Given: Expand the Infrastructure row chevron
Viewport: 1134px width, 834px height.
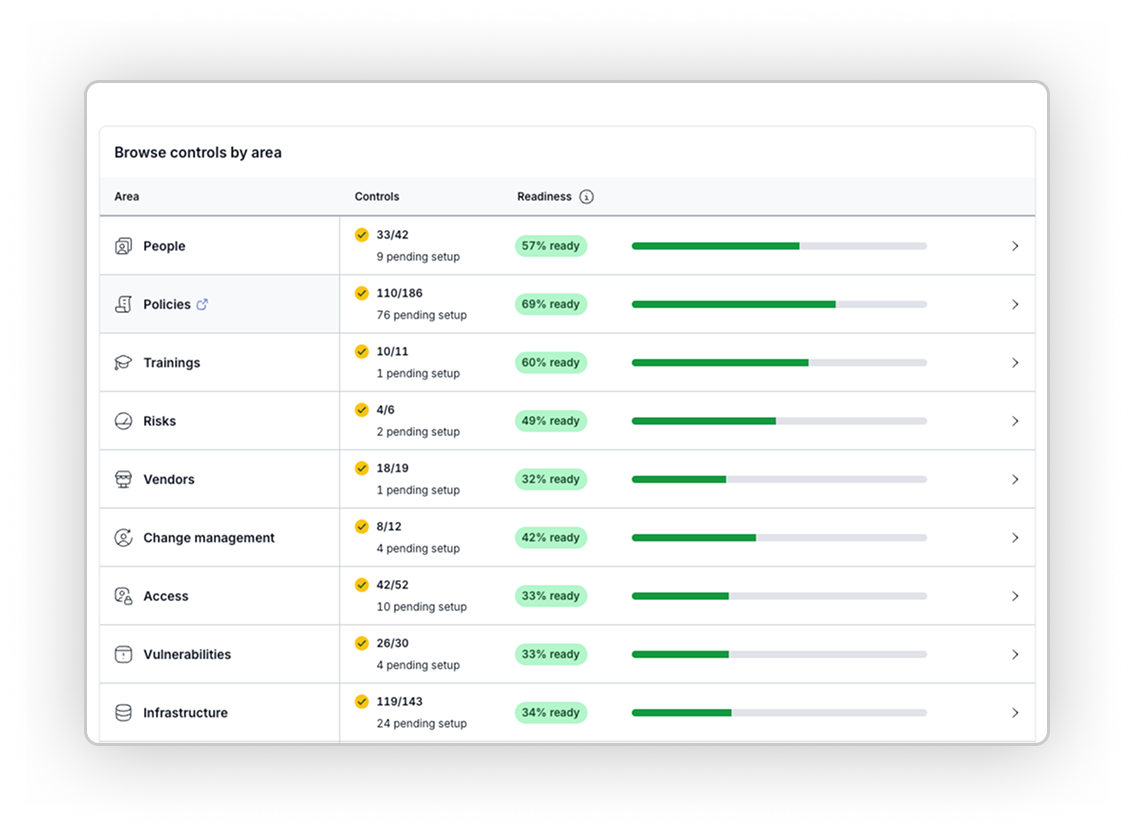Looking at the screenshot, I should coord(1015,713).
